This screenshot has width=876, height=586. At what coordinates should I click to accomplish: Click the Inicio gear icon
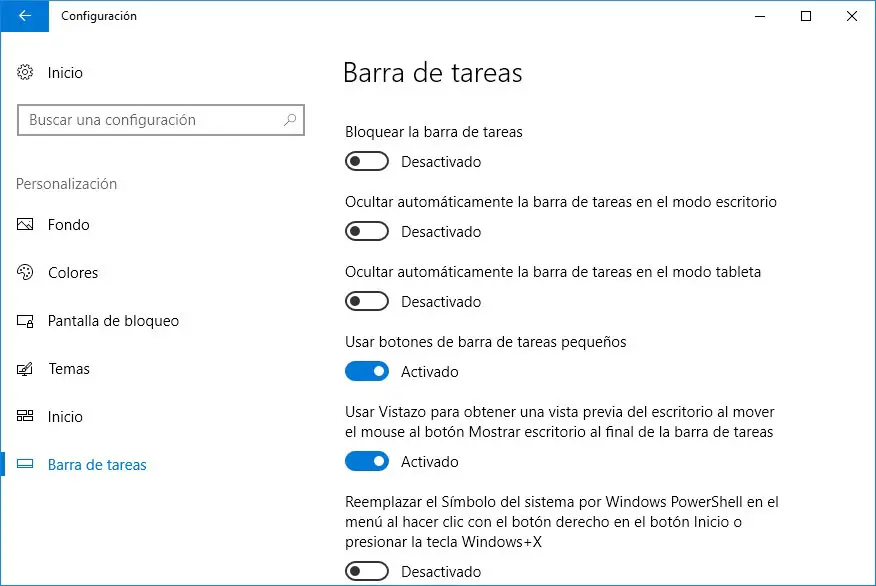point(26,73)
